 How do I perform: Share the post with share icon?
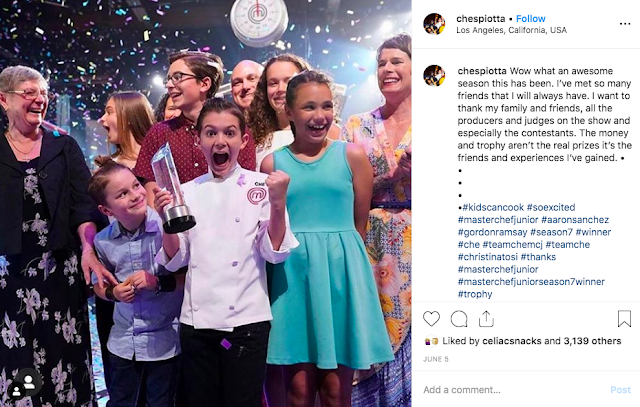click(x=486, y=319)
